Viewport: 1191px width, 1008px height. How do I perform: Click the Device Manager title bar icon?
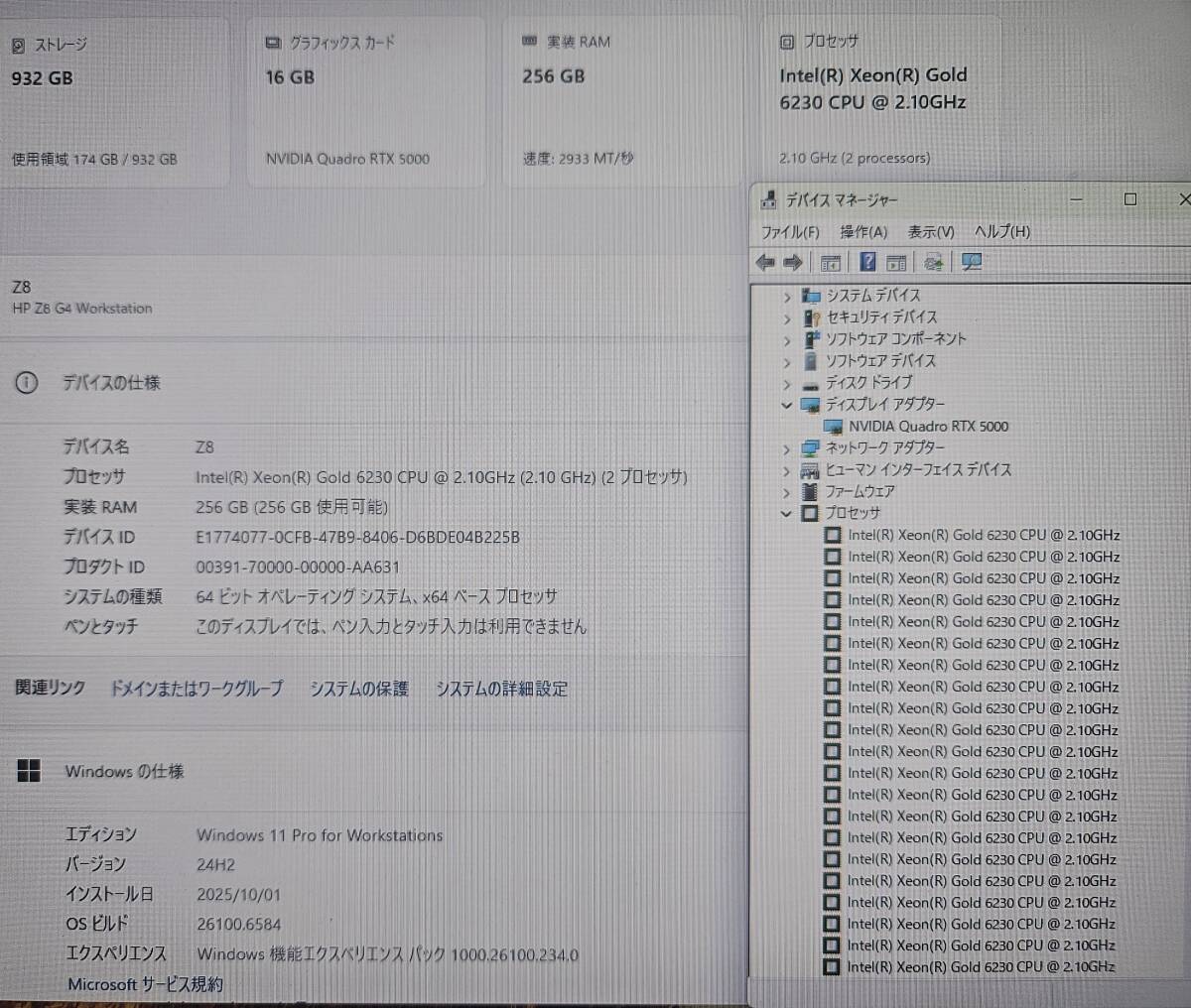[x=768, y=200]
